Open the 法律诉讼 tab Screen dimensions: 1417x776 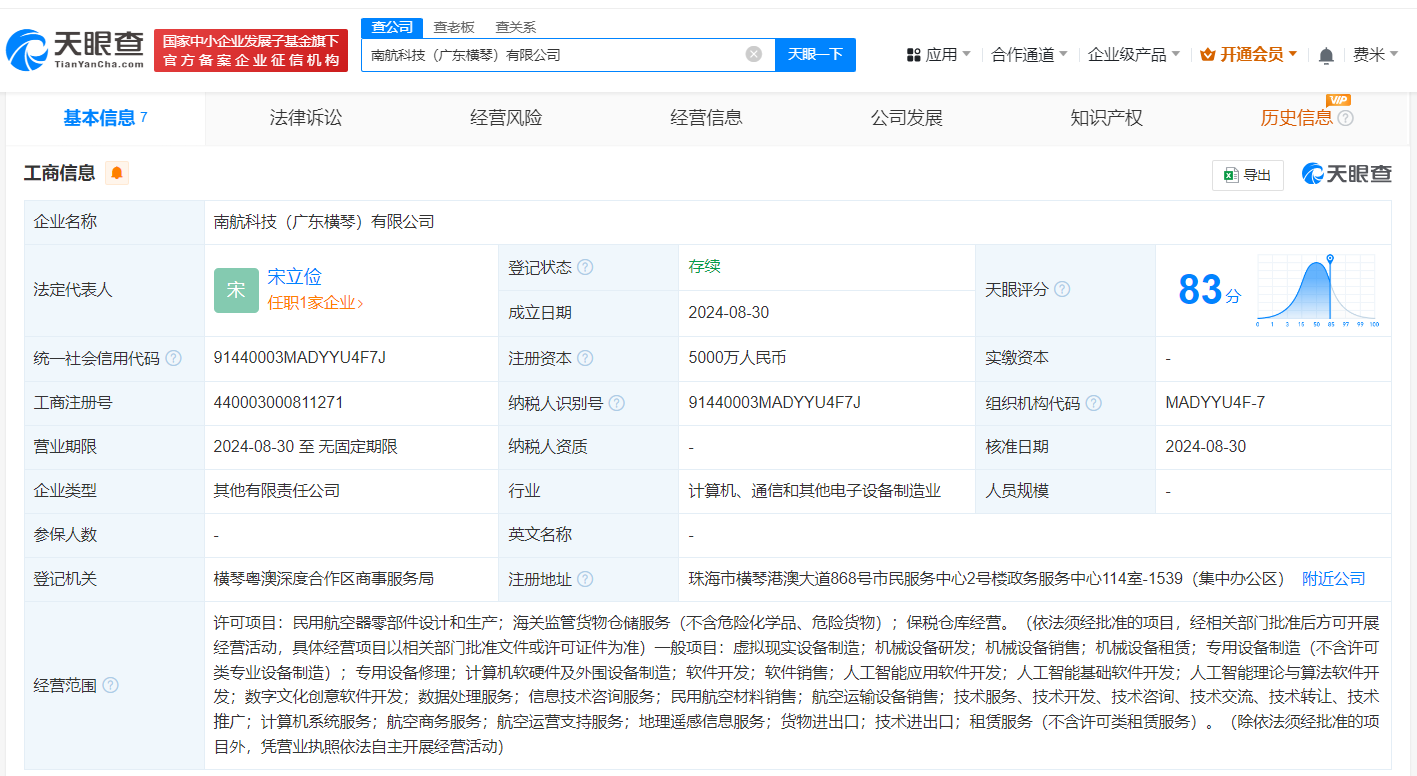click(304, 117)
